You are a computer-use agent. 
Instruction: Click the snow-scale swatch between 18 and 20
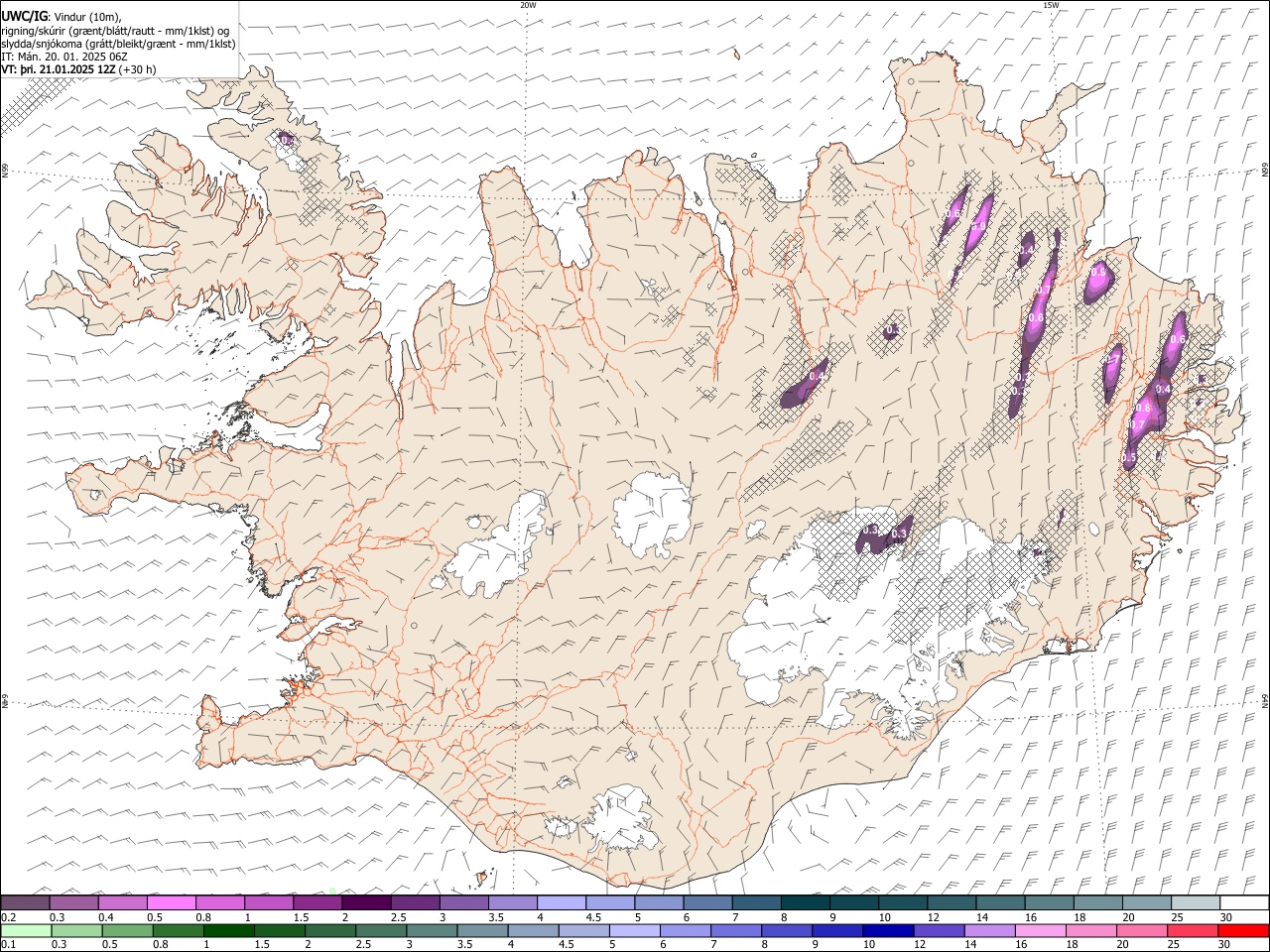click(1097, 902)
